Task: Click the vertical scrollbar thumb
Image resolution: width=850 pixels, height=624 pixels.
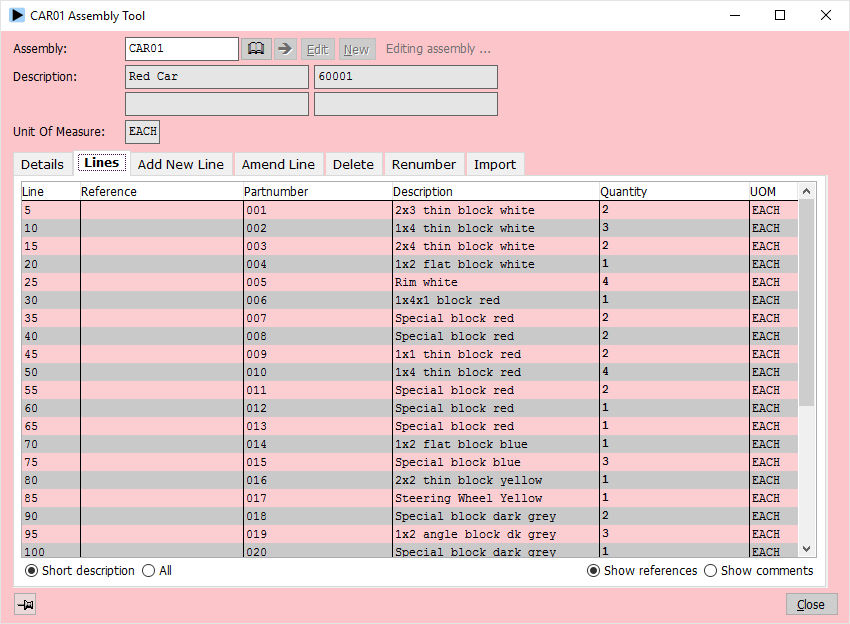Action: pyautogui.click(x=806, y=303)
